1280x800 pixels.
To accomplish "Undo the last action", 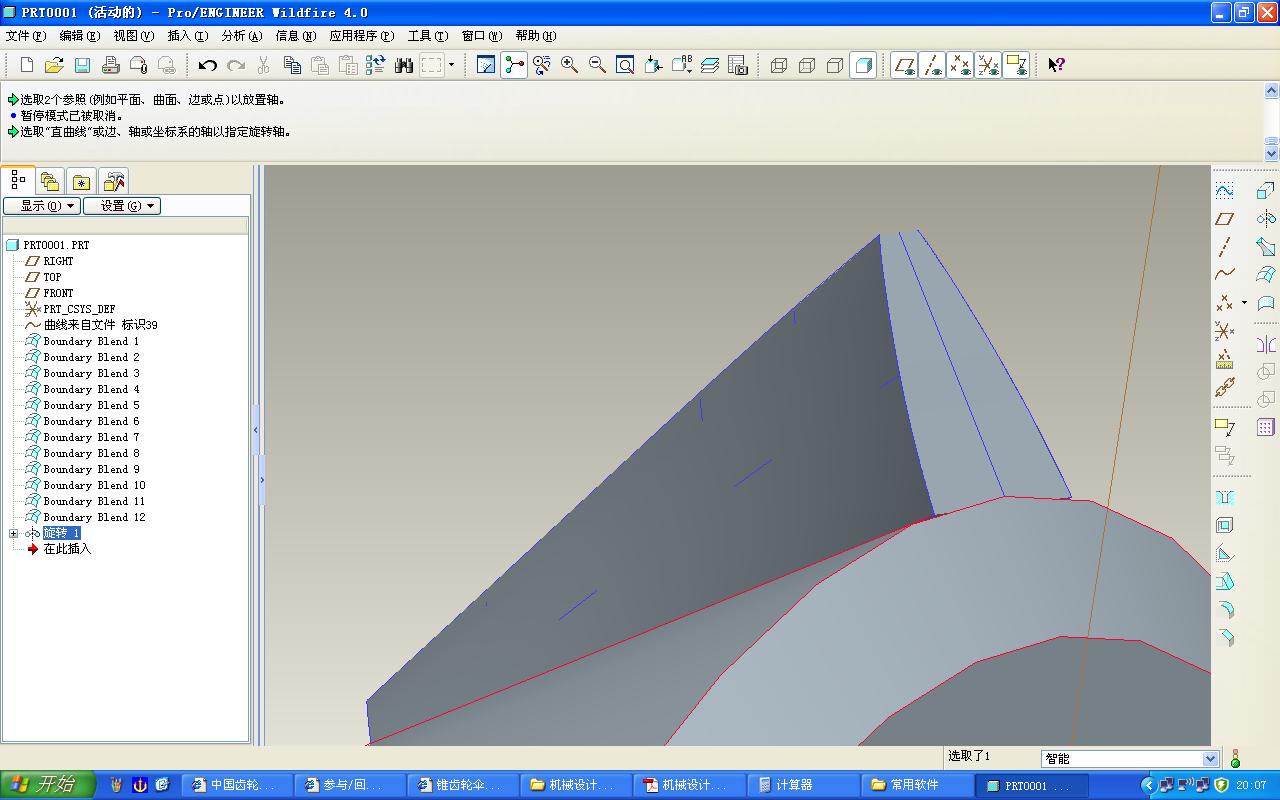I will pyautogui.click(x=208, y=65).
